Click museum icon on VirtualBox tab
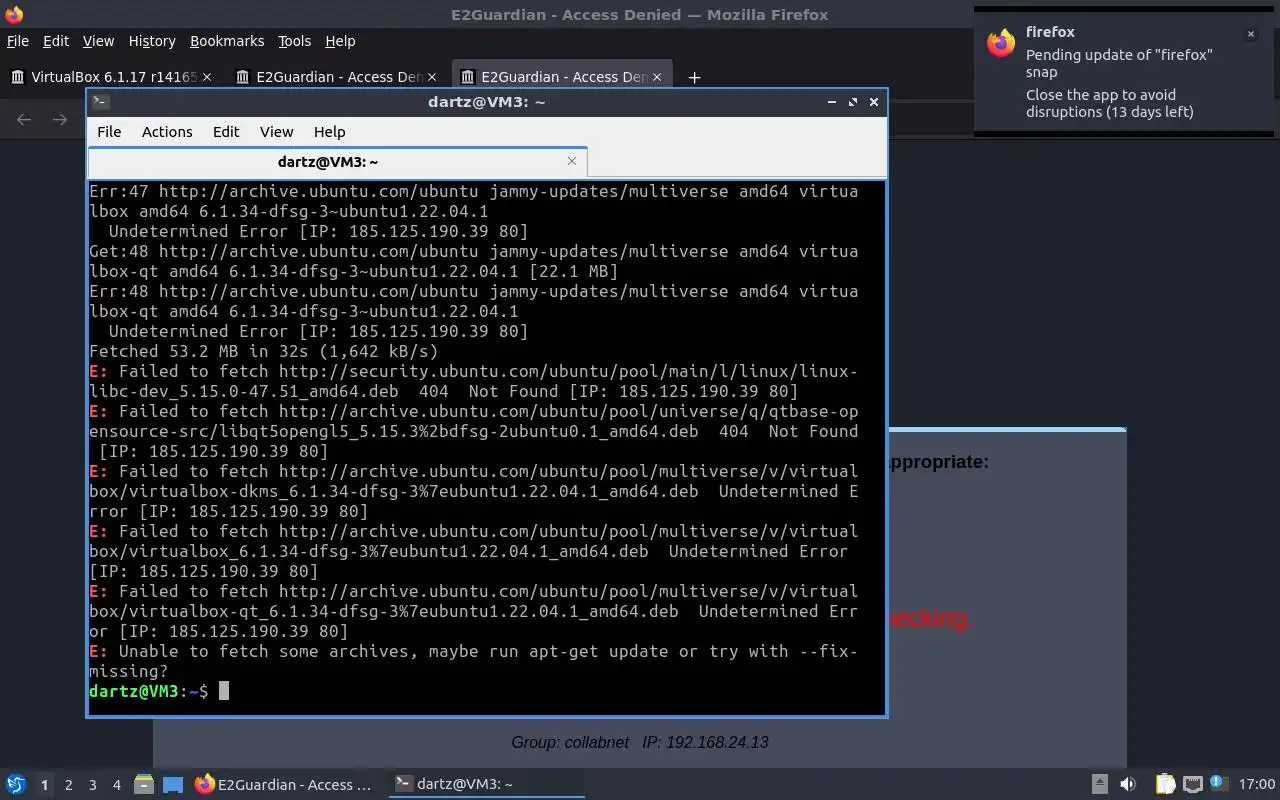The image size is (1280, 800). point(18,77)
